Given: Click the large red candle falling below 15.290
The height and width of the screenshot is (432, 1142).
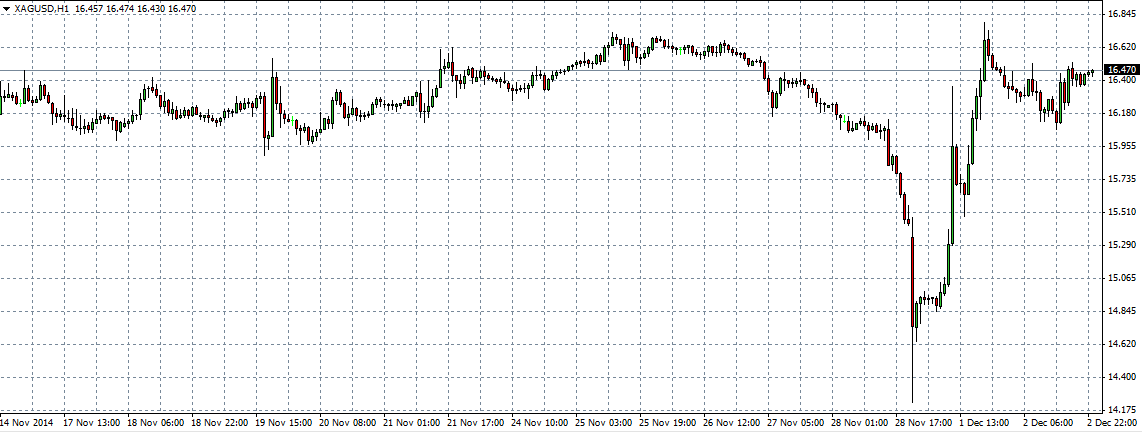Looking at the screenshot, I should (x=913, y=280).
